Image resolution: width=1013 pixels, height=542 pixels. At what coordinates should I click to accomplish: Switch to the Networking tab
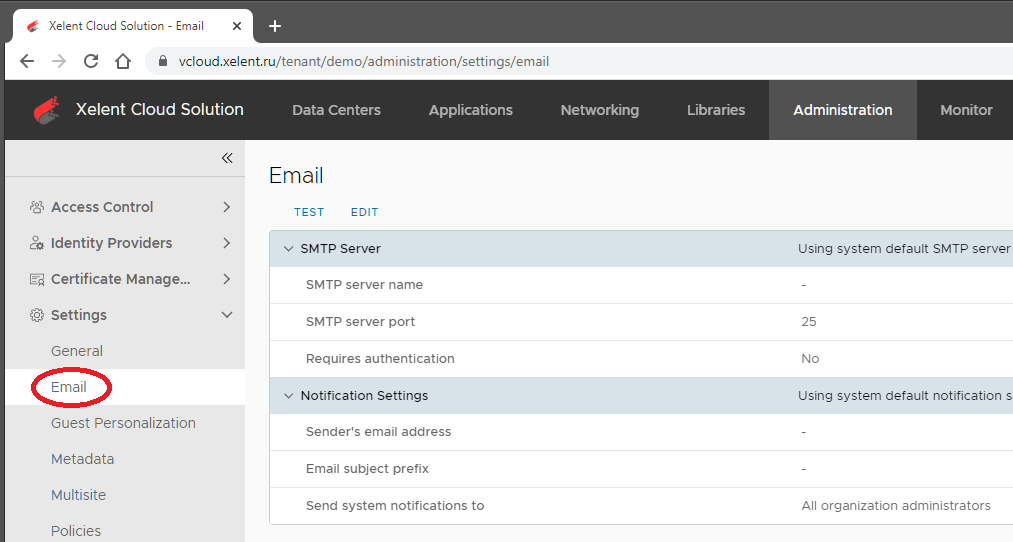(600, 110)
